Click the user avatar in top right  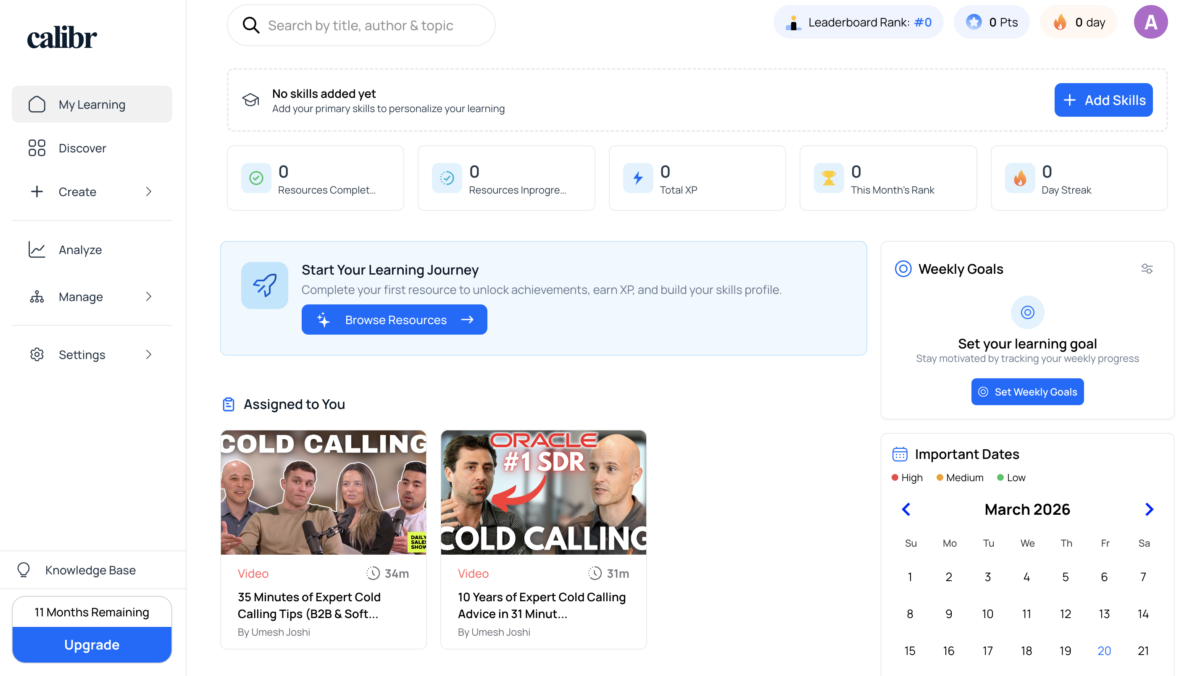1150,22
